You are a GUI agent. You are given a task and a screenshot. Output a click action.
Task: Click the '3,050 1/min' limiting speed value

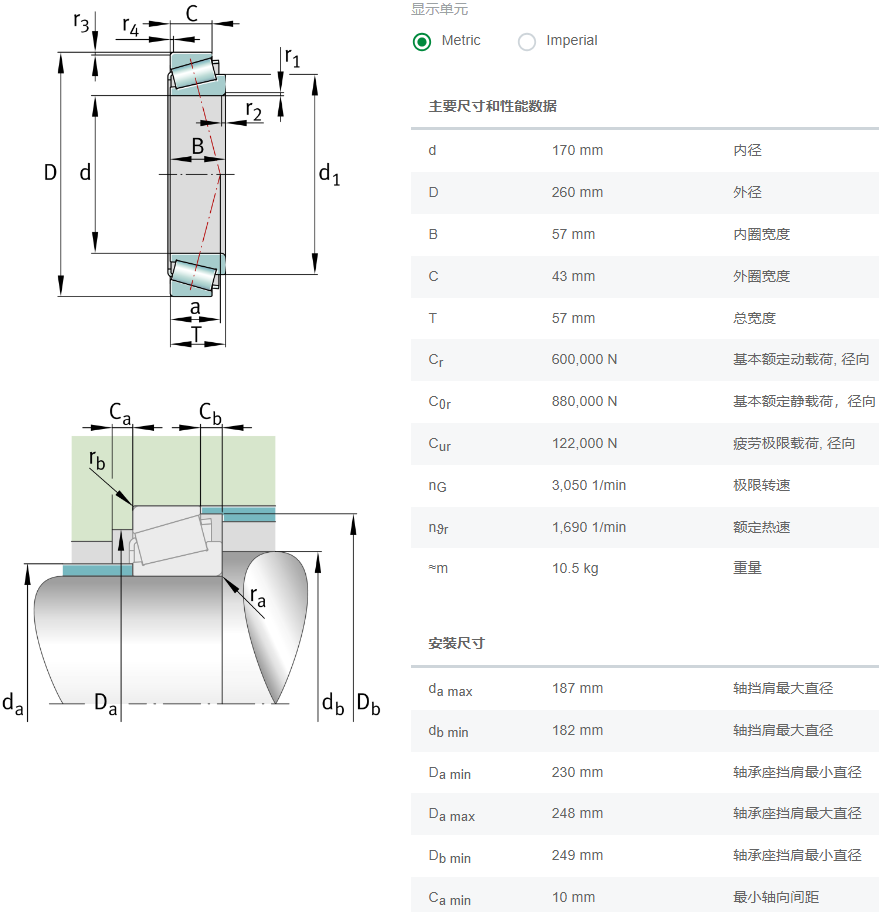click(589, 485)
